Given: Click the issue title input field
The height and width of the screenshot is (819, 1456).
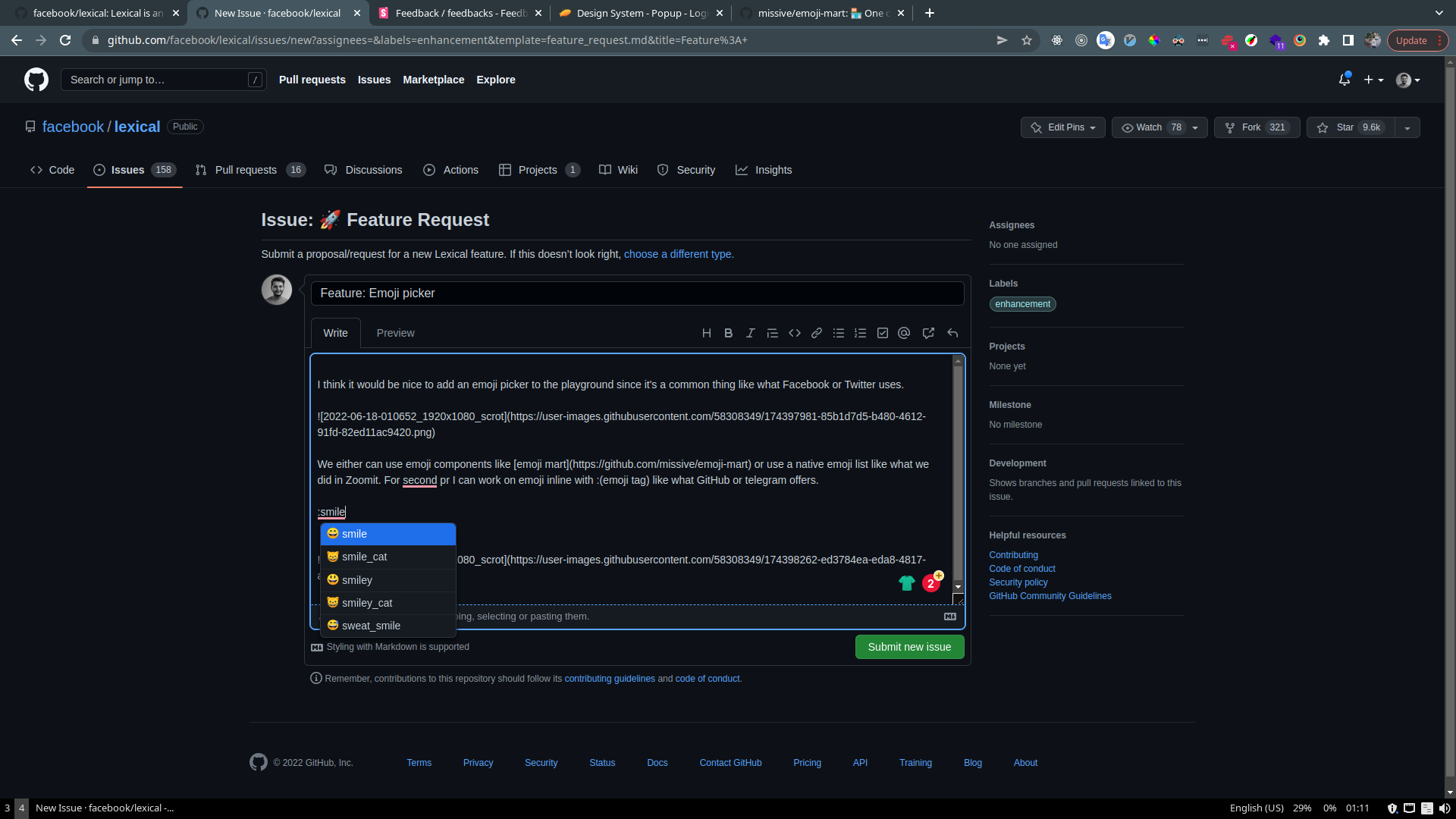Looking at the screenshot, I should (637, 293).
